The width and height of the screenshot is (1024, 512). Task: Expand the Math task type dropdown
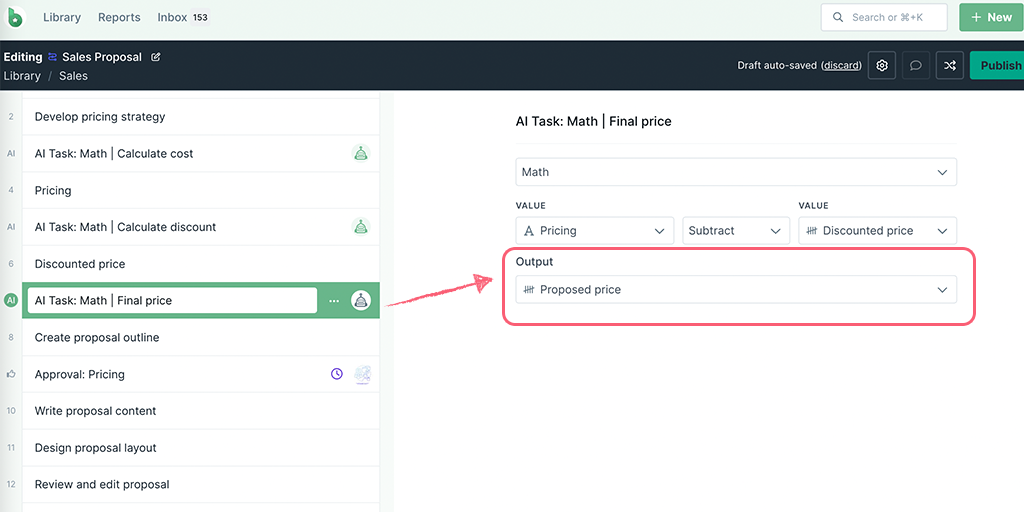(736, 172)
